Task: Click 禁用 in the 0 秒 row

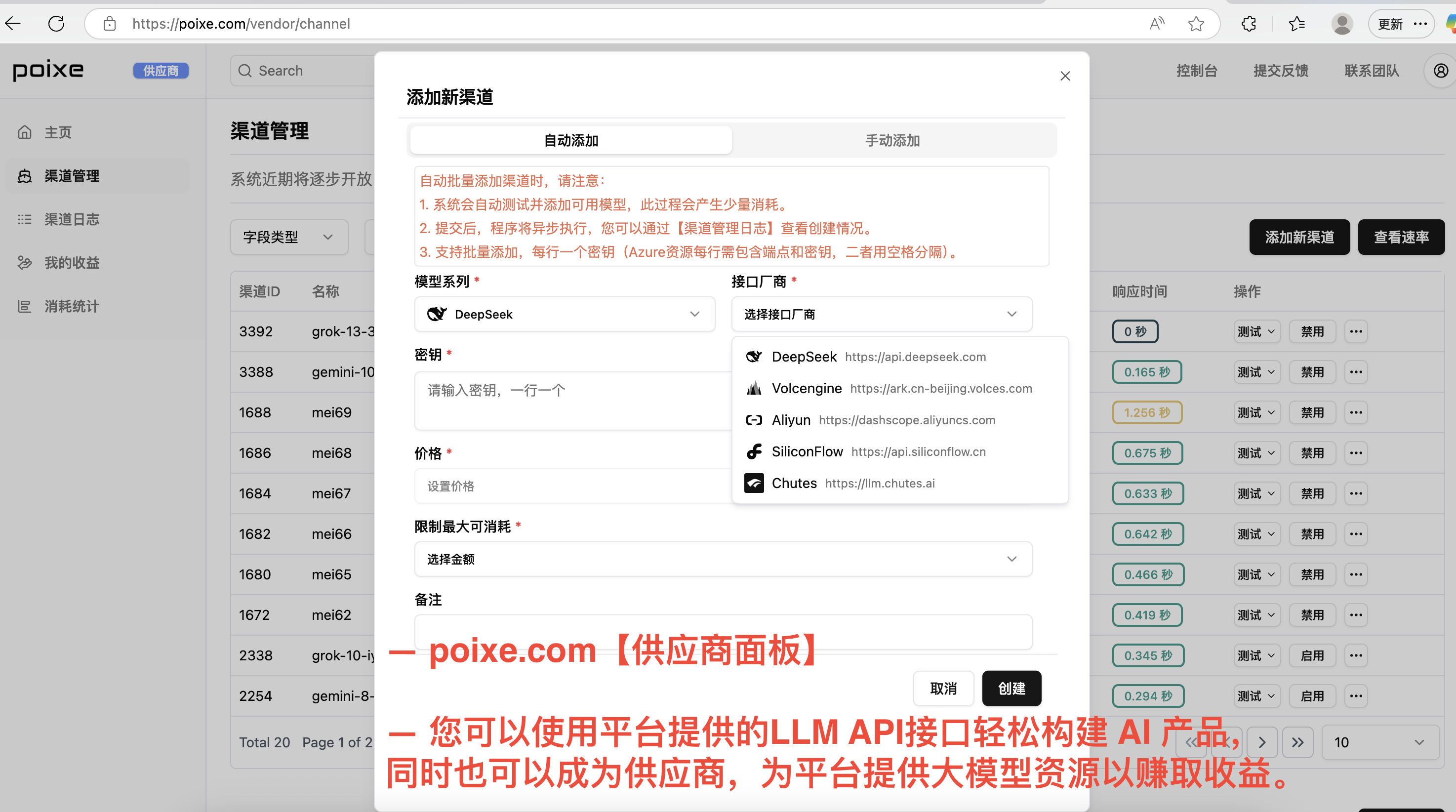Action: coord(1312,332)
